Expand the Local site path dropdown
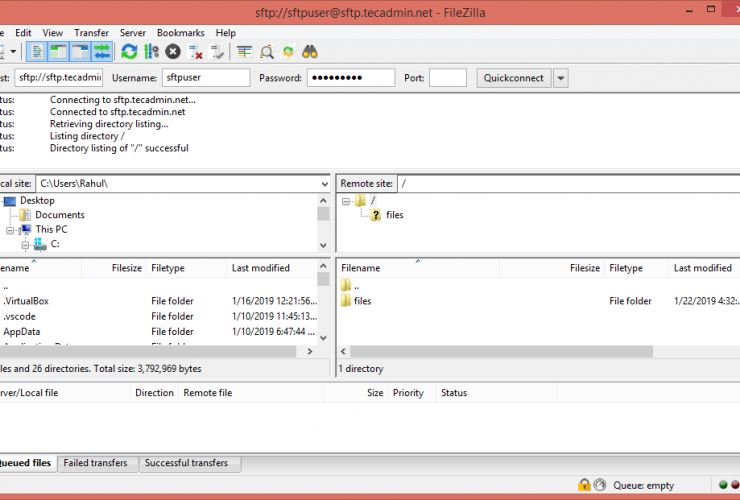The width and height of the screenshot is (740, 500). (323, 184)
